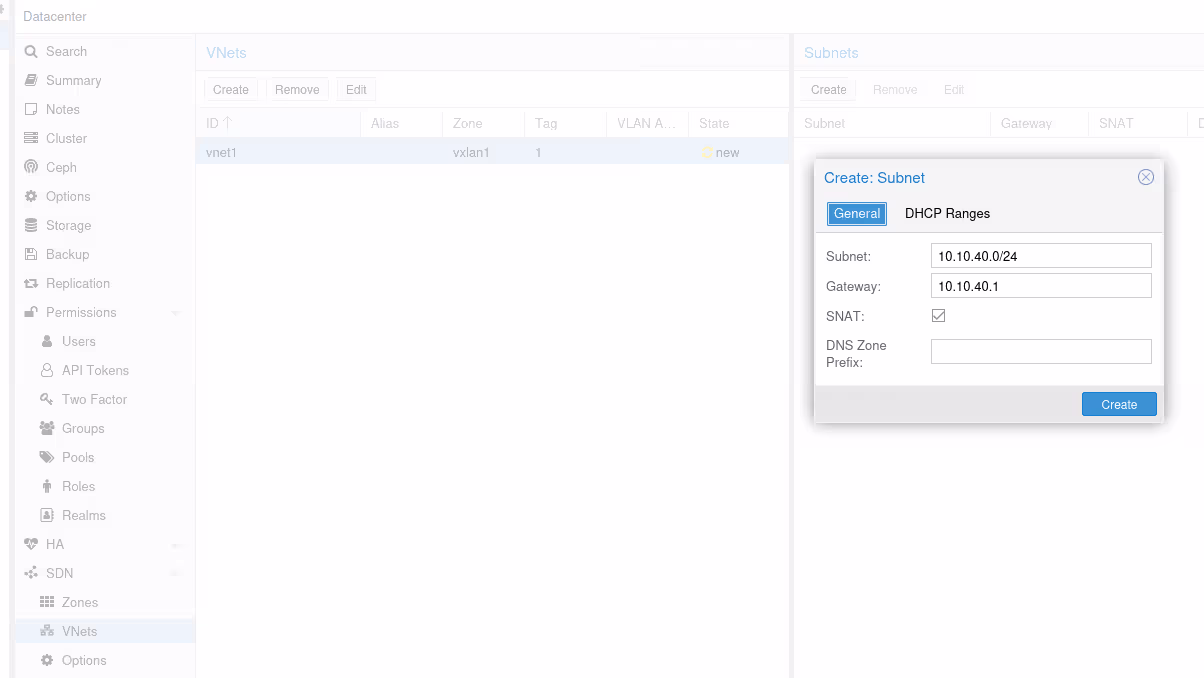Collapse the SDN tree section

176,574
